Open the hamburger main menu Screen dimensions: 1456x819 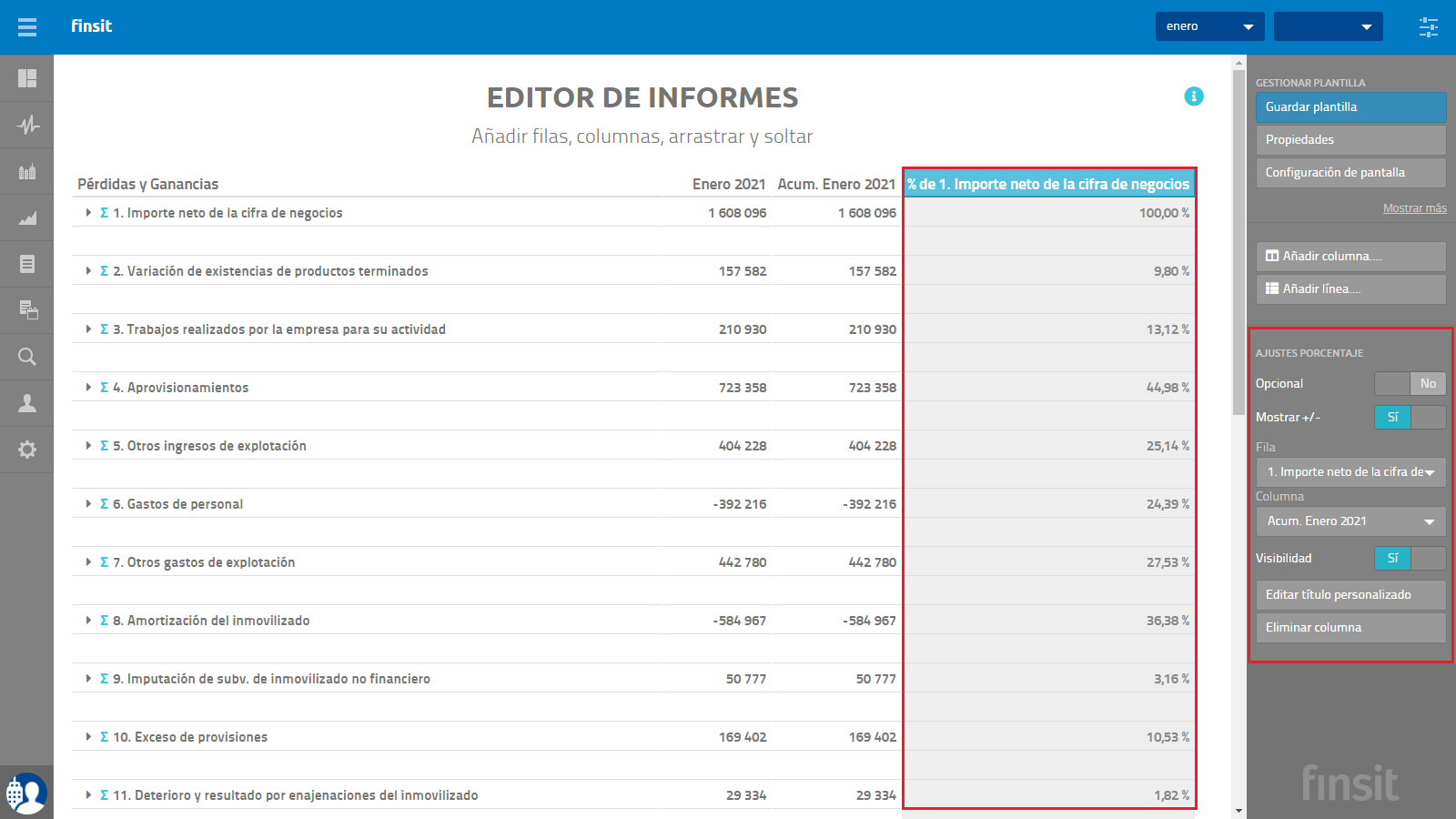pos(27,26)
